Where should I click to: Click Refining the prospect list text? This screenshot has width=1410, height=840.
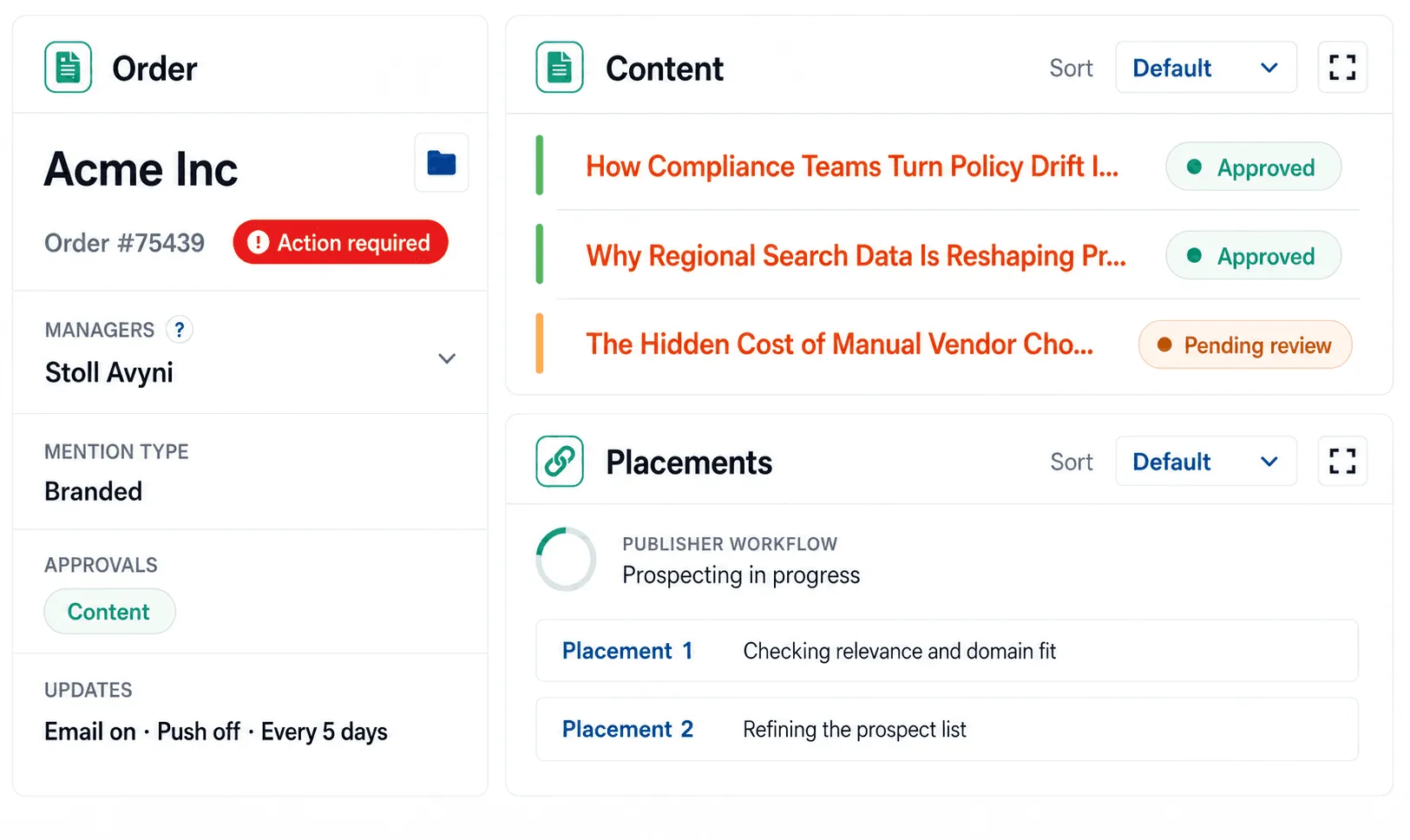pos(855,729)
